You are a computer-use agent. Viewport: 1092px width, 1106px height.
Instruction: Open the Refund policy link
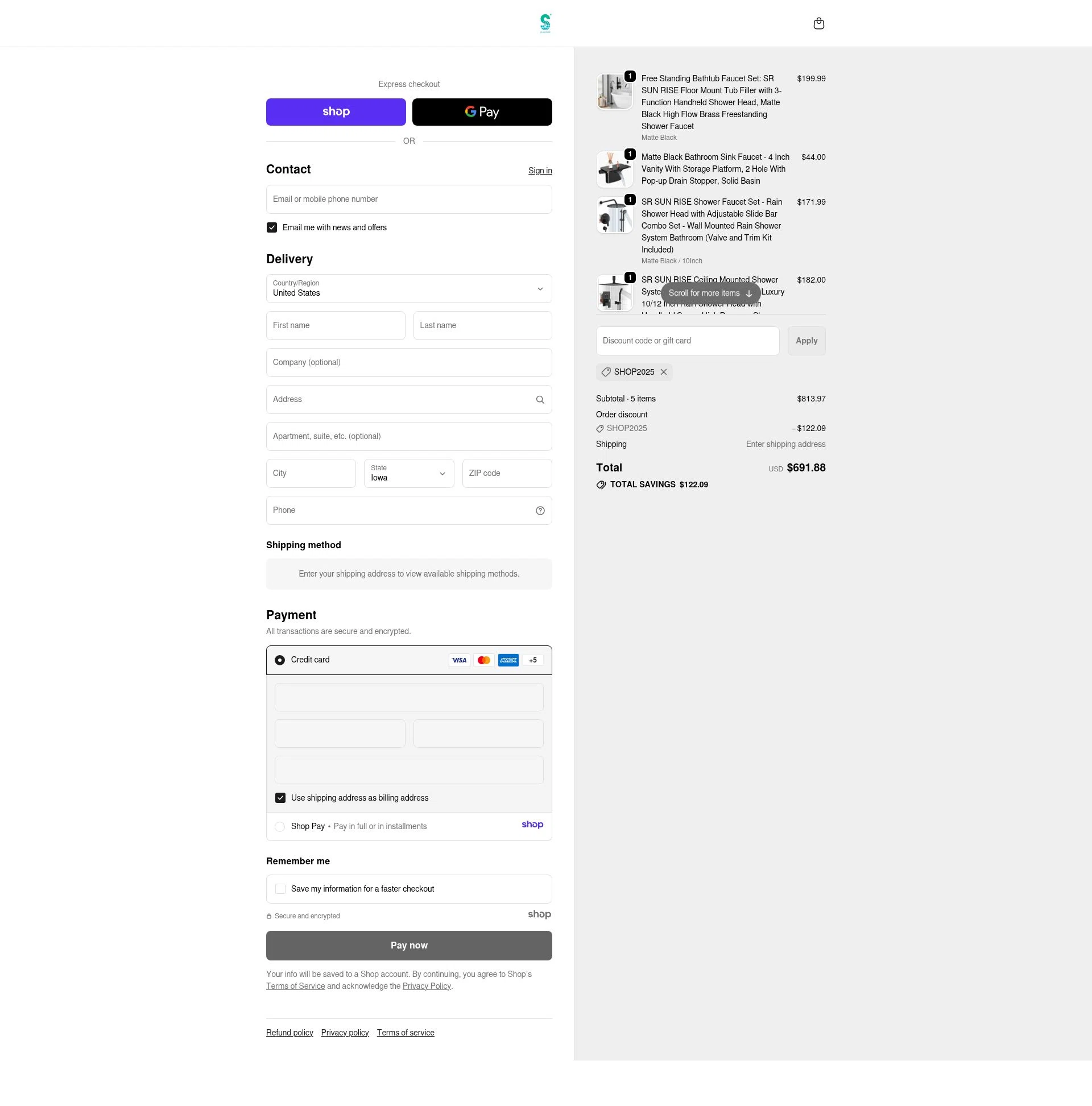289,1033
